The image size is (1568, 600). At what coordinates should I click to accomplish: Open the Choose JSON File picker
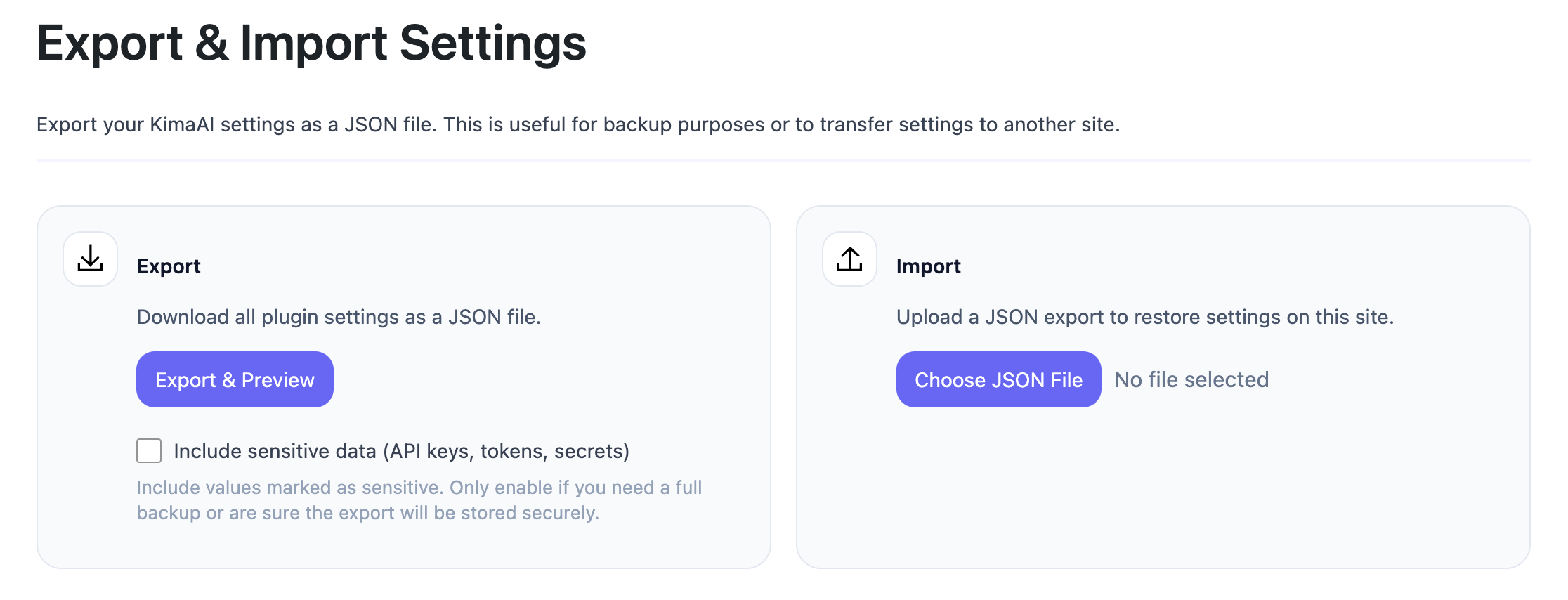998,379
